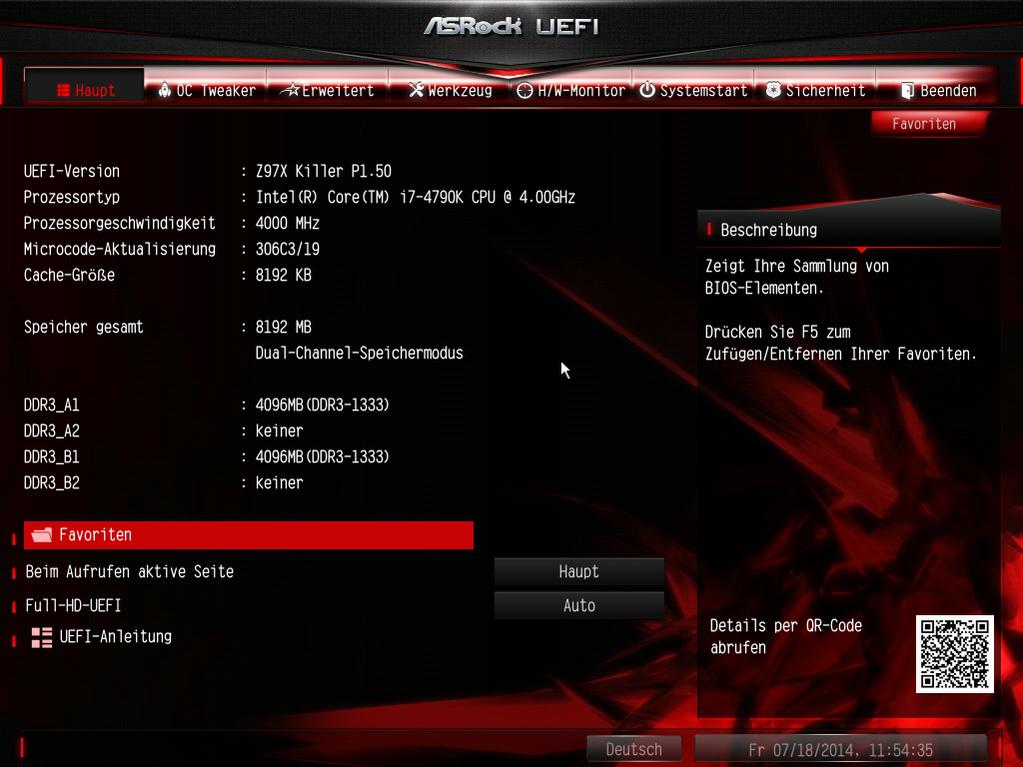Click the 'Zeigt Ihre Sammlung von BIOS-Elementen' text

(797, 277)
